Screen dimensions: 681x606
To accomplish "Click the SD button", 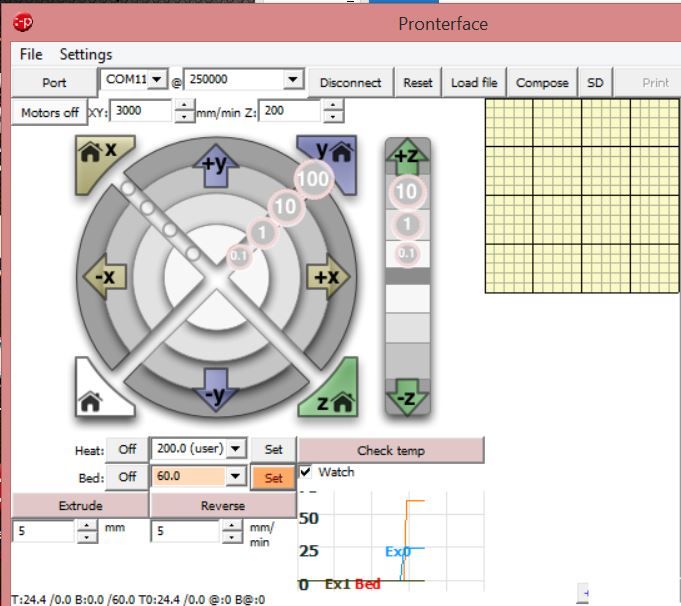I will 595,83.
